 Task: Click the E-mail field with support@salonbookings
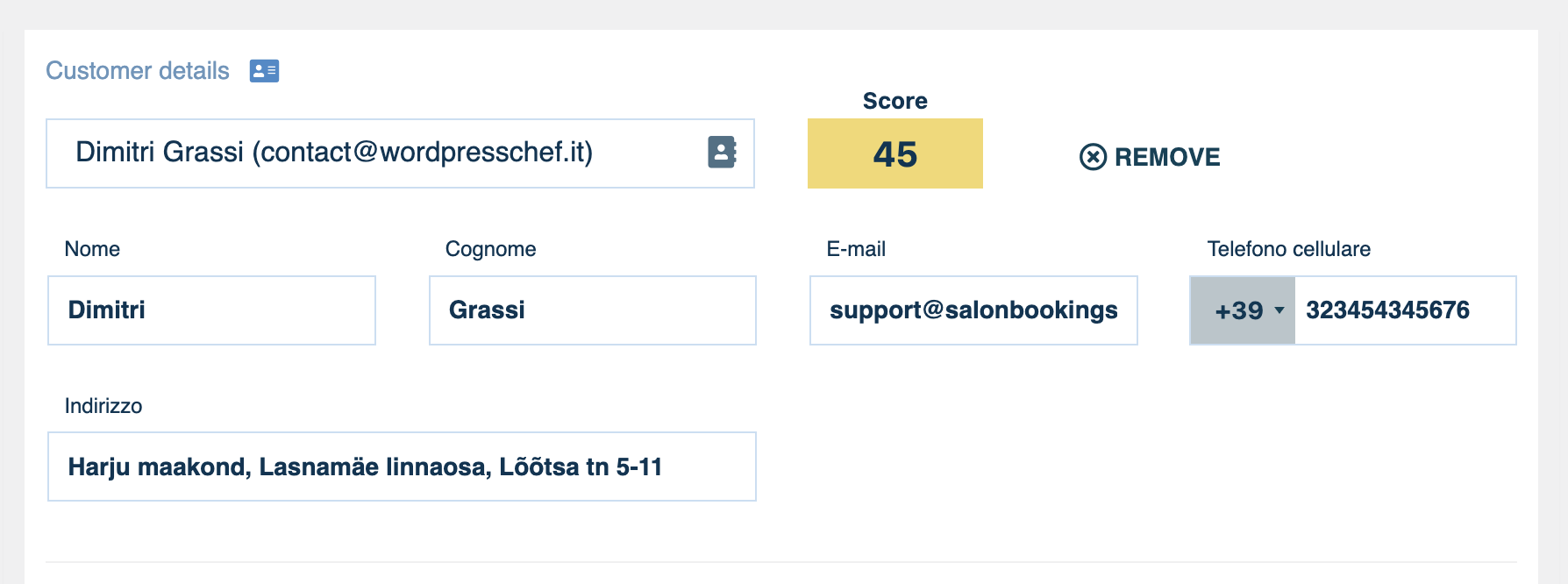pyautogui.click(x=973, y=310)
